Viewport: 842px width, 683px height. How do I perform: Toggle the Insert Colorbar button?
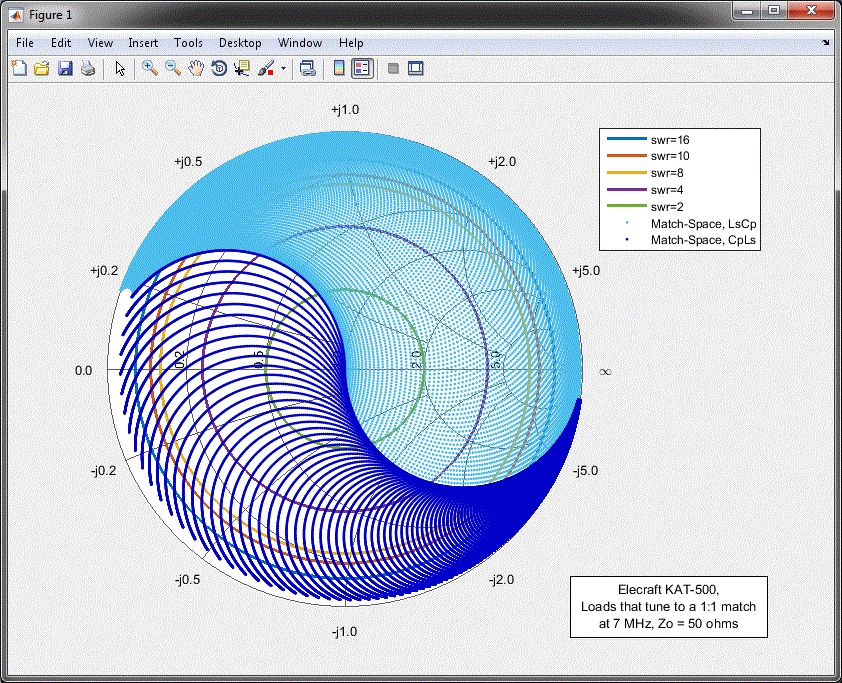[x=339, y=68]
